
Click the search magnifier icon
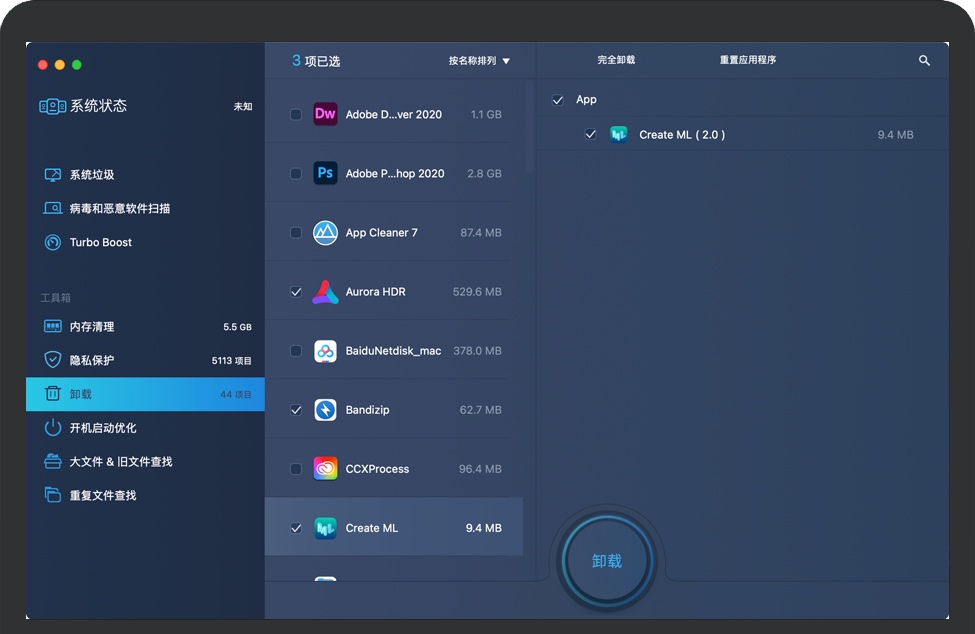pyautogui.click(x=924, y=60)
